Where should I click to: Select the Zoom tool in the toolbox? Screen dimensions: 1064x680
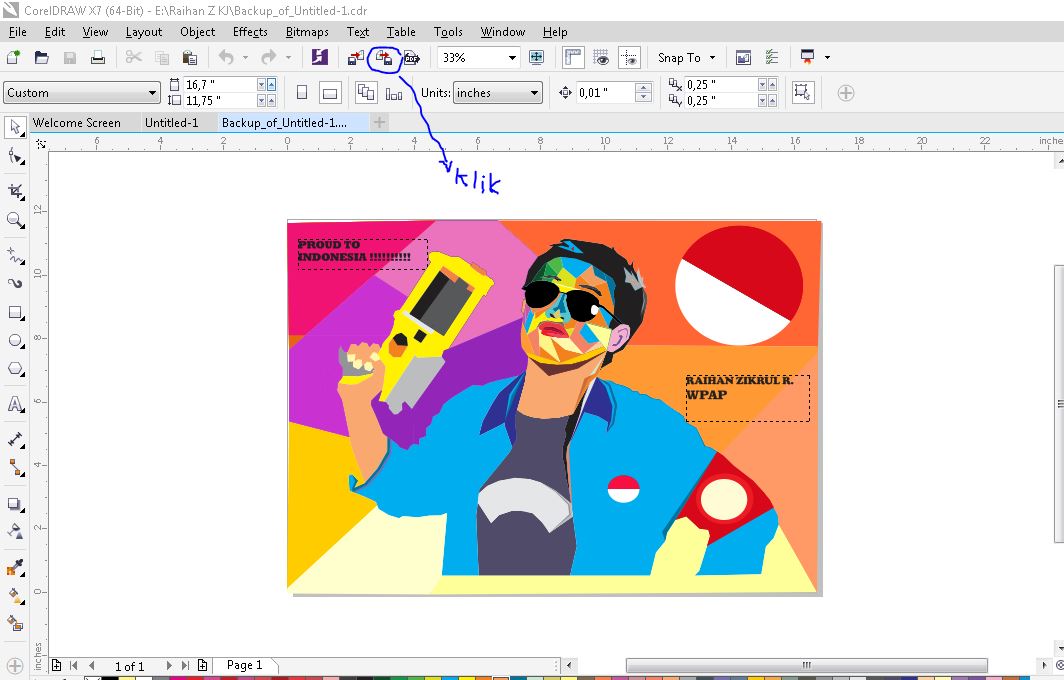click(x=15, y=220)
